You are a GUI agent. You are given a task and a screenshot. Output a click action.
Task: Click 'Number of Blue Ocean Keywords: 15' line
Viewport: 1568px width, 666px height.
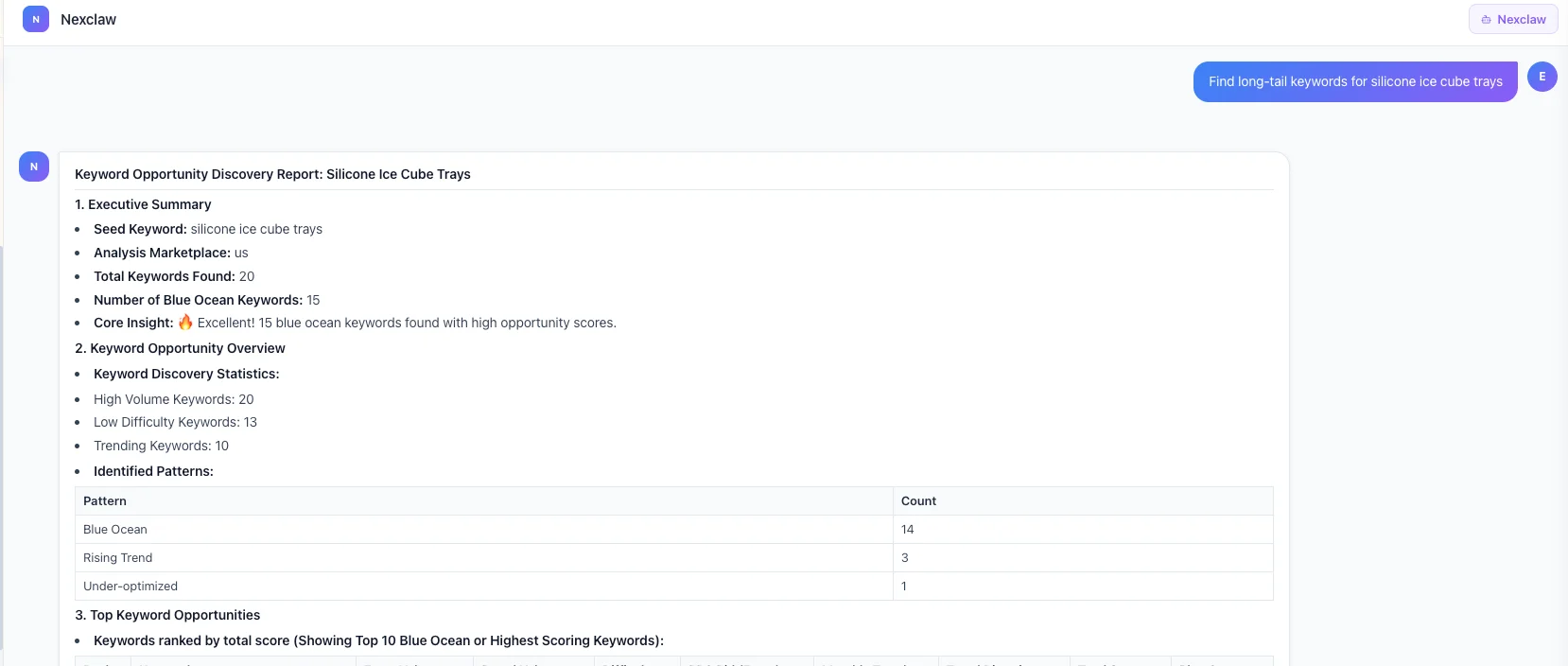(207, 300)
